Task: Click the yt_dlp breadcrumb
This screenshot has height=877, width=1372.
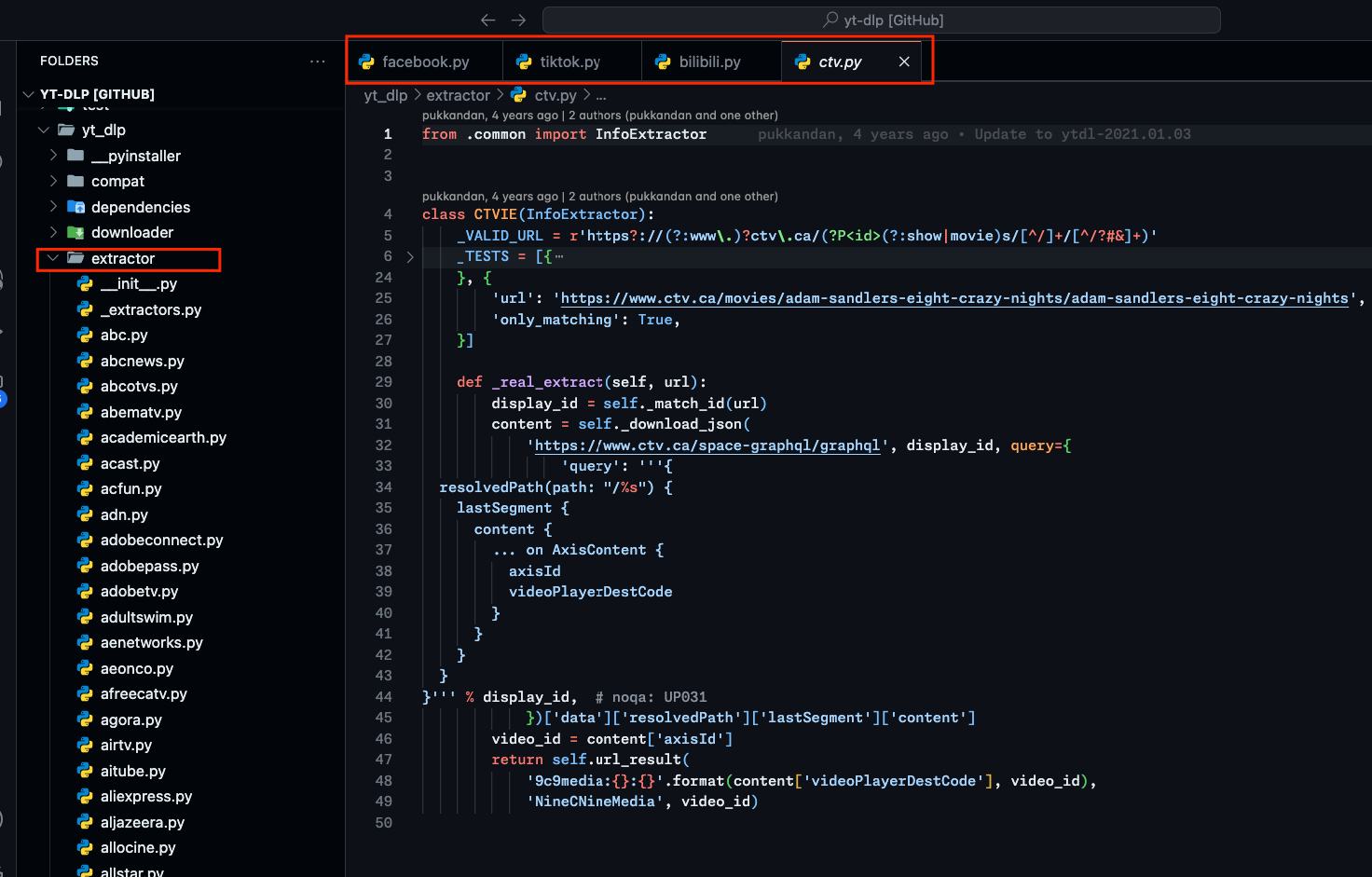Action: 386,95
